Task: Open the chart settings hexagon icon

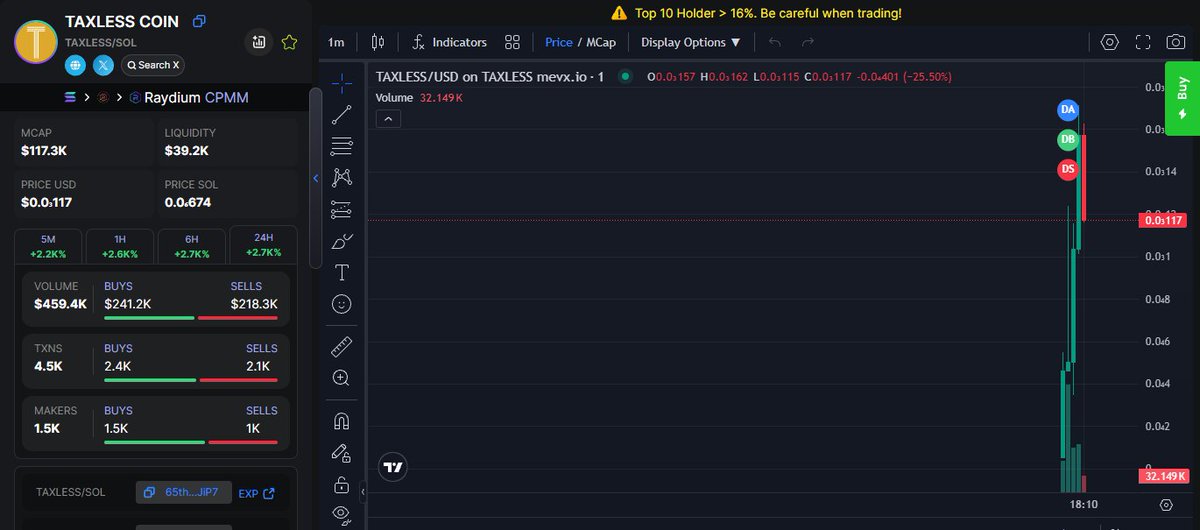Action: 1109,42
